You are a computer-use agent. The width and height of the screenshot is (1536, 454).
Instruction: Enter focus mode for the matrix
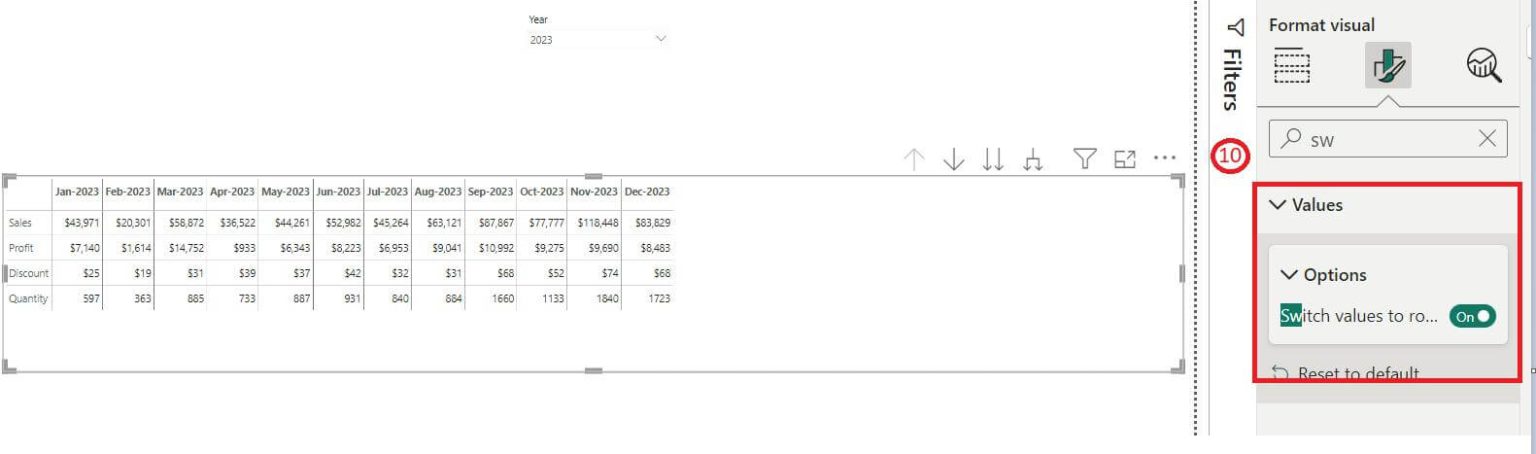1125,159
